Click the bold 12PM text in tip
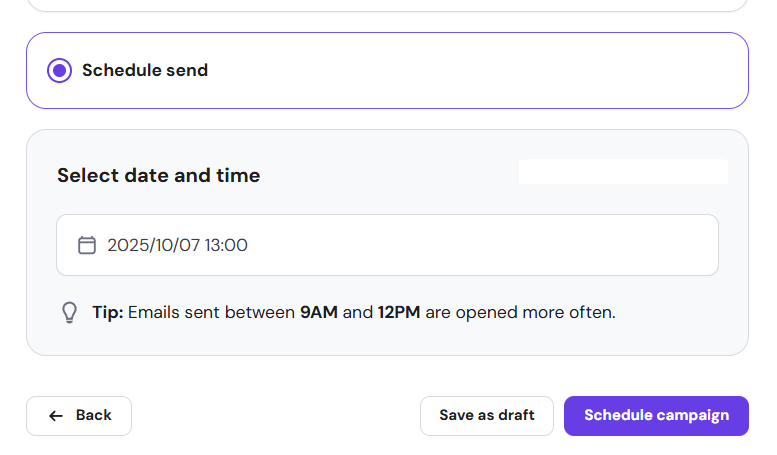777x455 pixels. coord(399,312)
